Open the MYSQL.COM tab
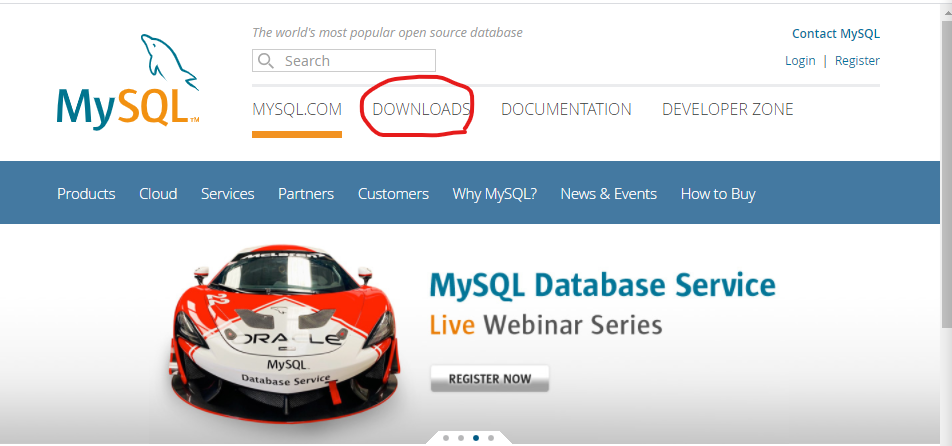Screen dimensions: 952x446 coord(297,110)
